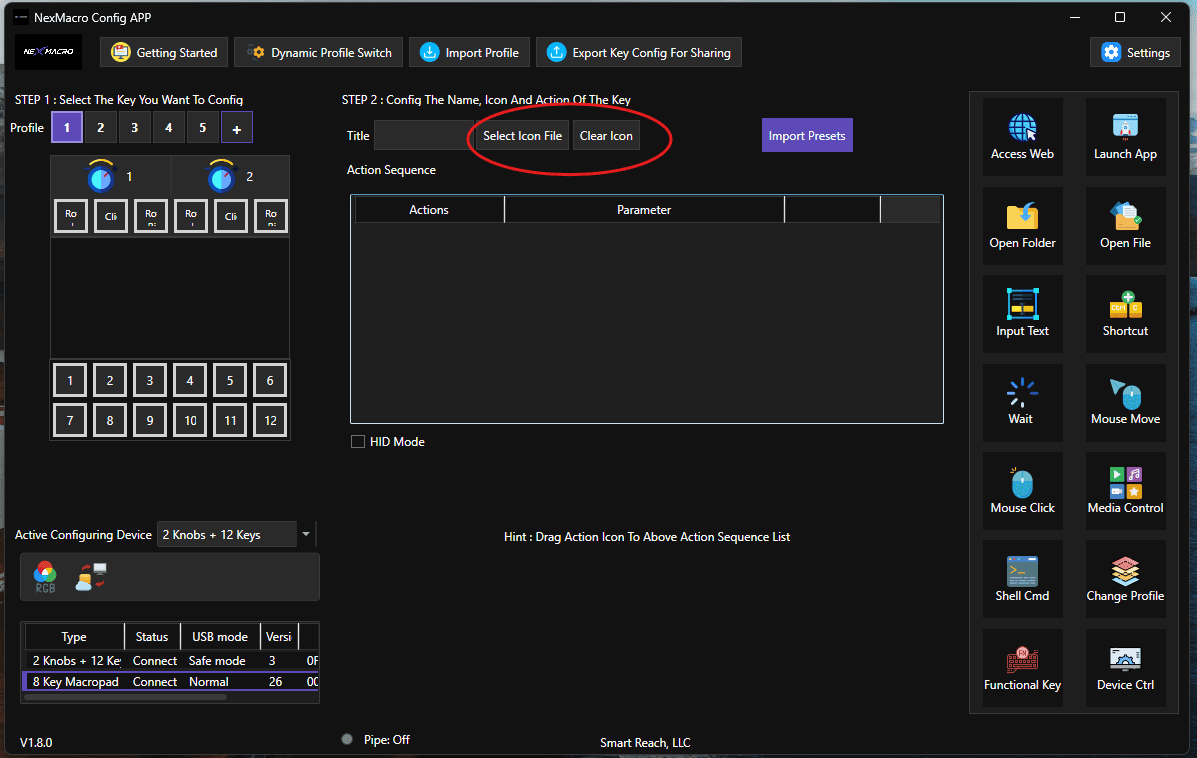Click the device table horizontal scrollbar
Viewport: 1197px width, 758px height.
point(126,697)
